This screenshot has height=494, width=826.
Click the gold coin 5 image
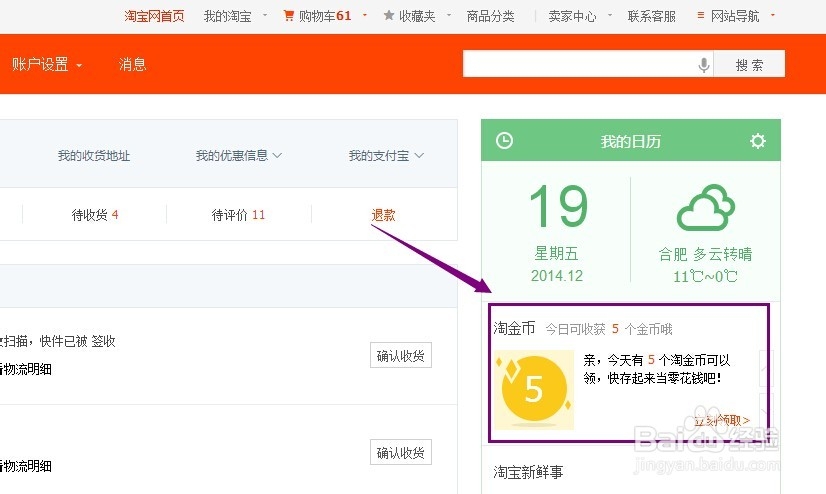(x=534, y=390)
